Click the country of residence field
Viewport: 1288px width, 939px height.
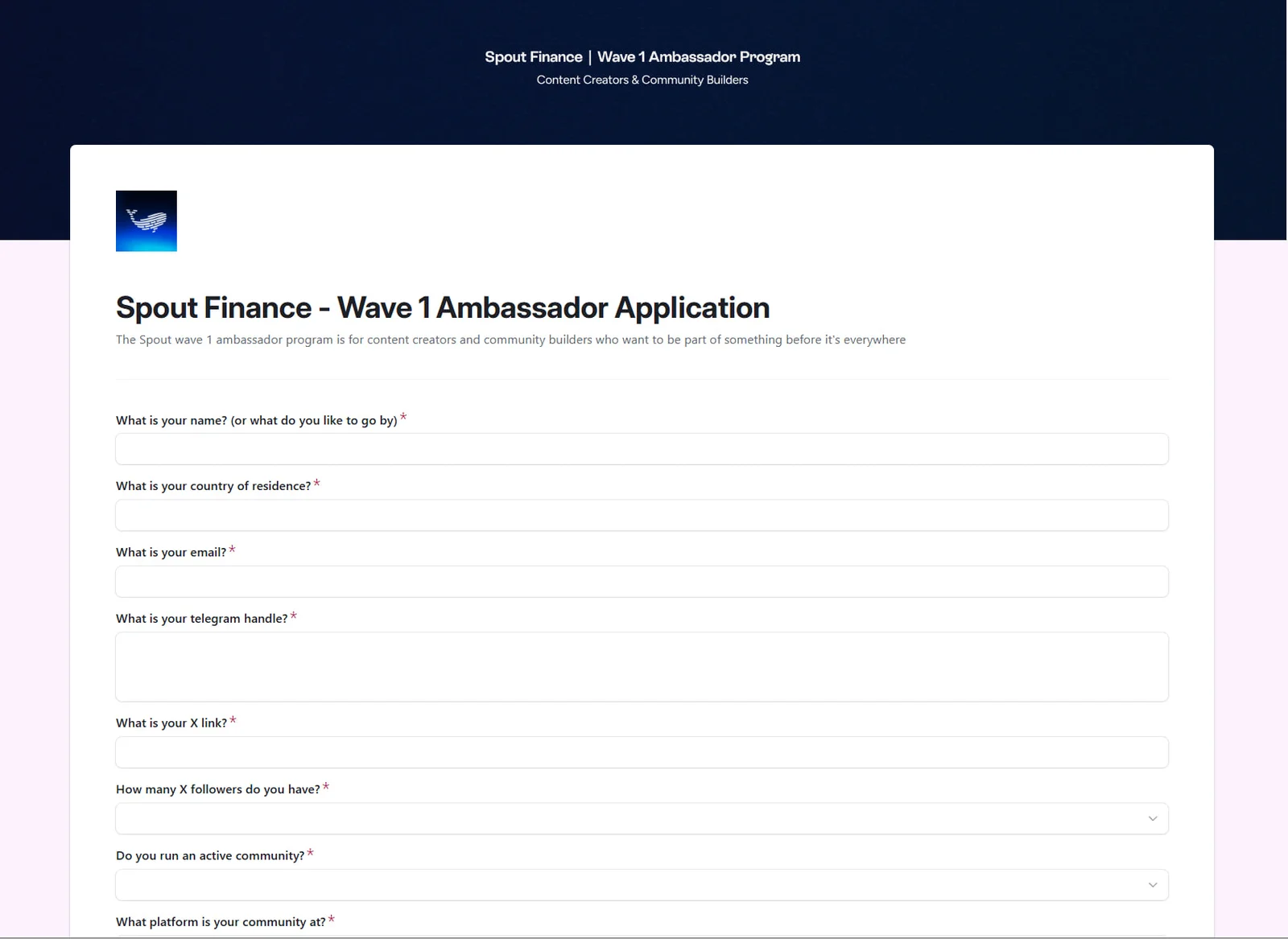[642, 515]
